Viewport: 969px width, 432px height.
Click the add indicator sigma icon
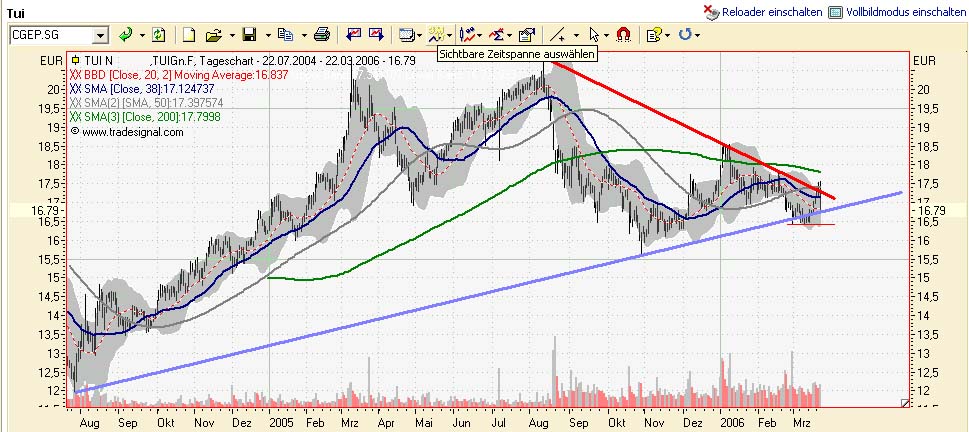click(x=496, y=35)
